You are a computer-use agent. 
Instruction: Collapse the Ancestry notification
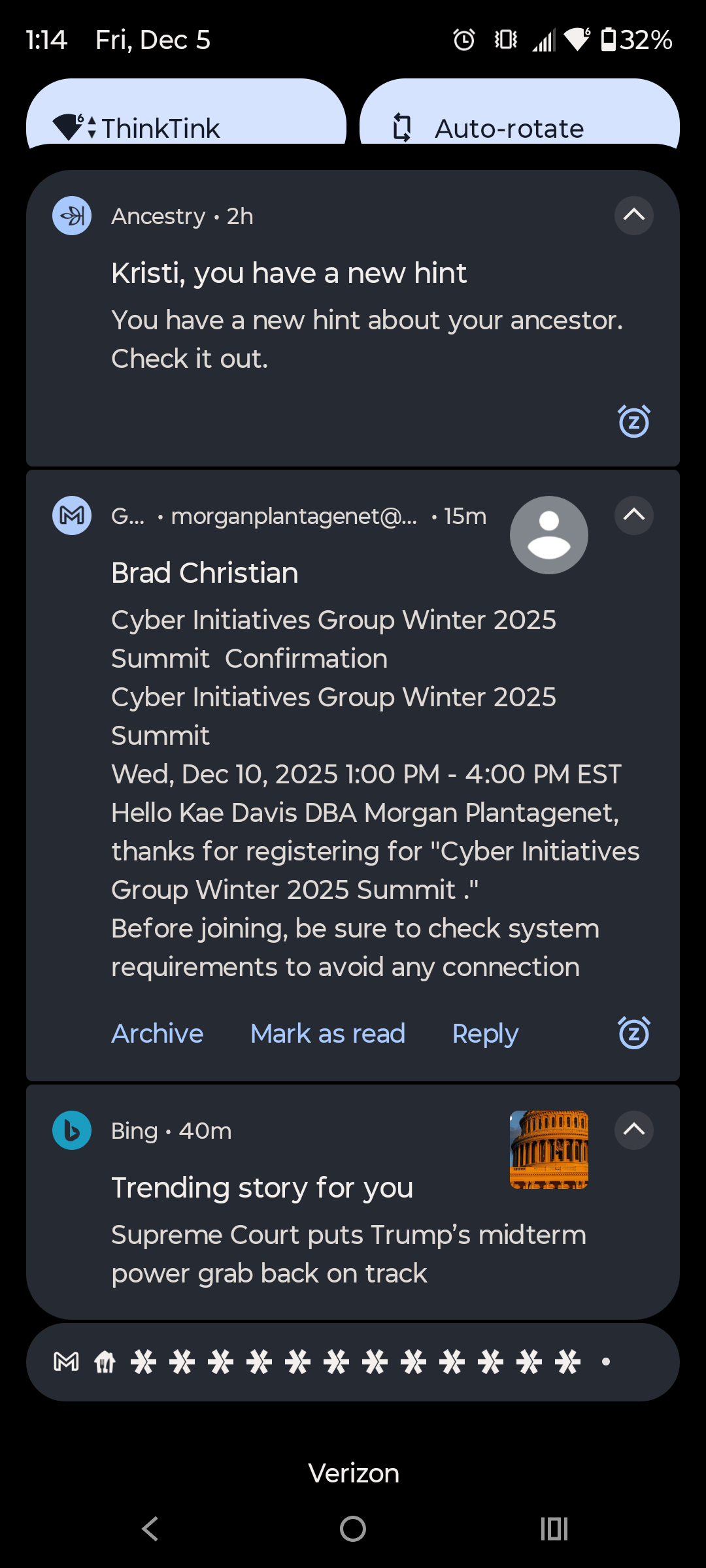(632, 216)
